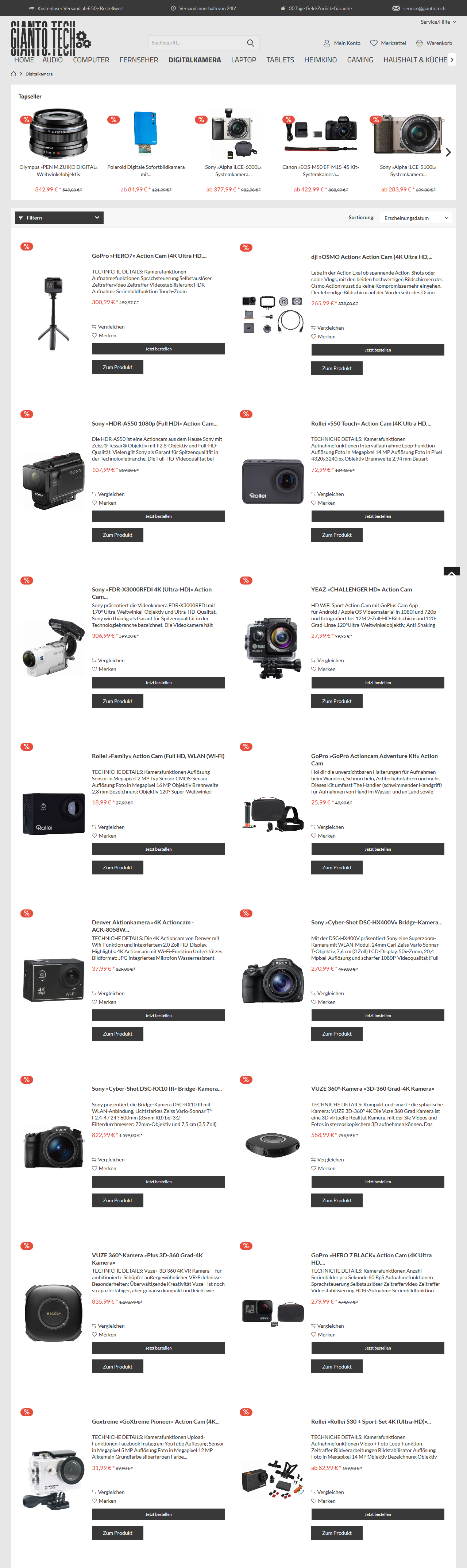Expand the Service/Hilfe menu
Image resolution: width=467 pixels, height=1568 pixels.
(x=439, y=22)
